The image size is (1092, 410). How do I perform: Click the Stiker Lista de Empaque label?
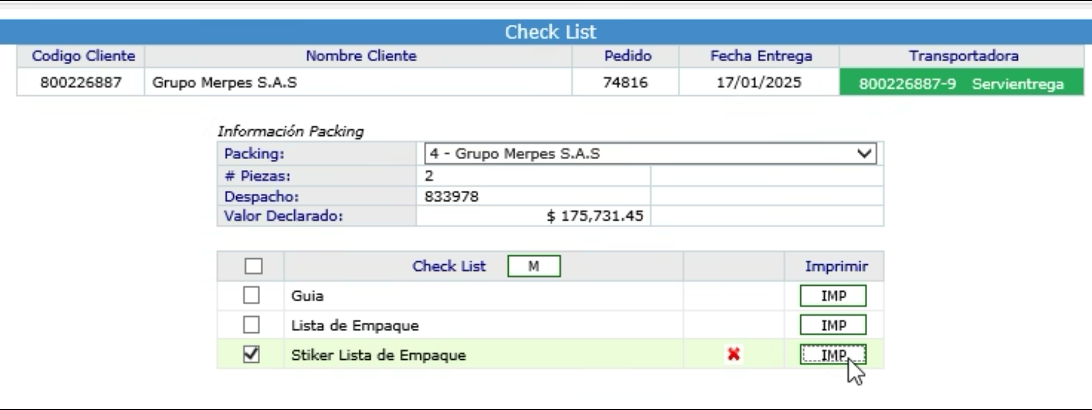point(378,355)
